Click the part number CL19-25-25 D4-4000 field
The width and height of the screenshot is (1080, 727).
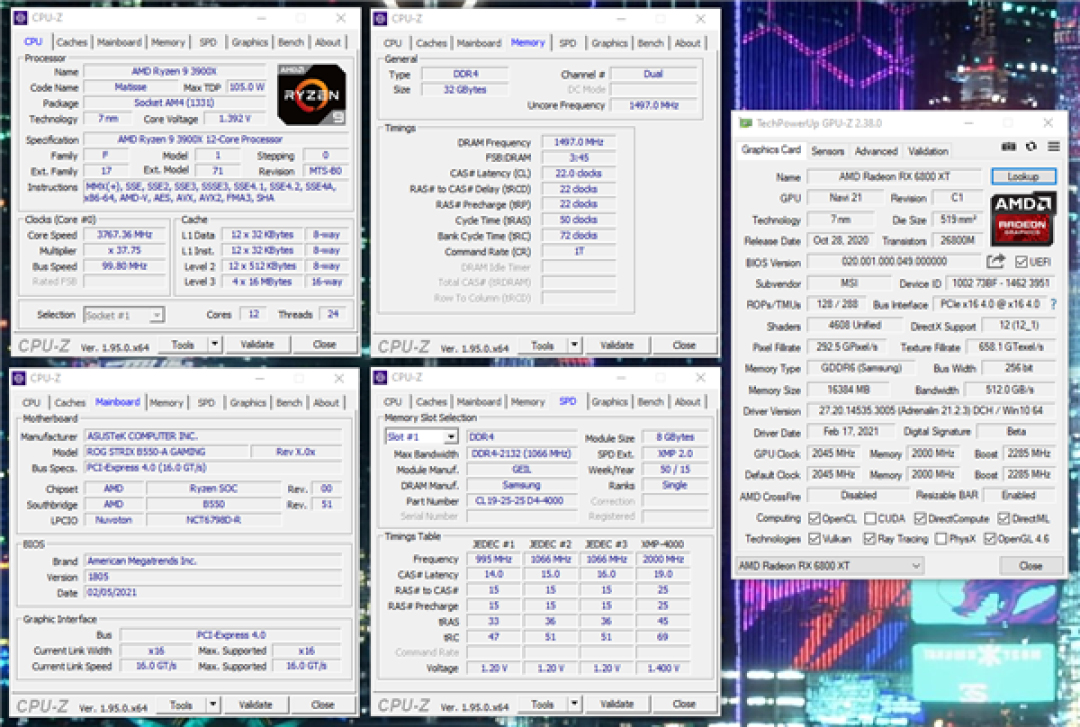[521, 501]
